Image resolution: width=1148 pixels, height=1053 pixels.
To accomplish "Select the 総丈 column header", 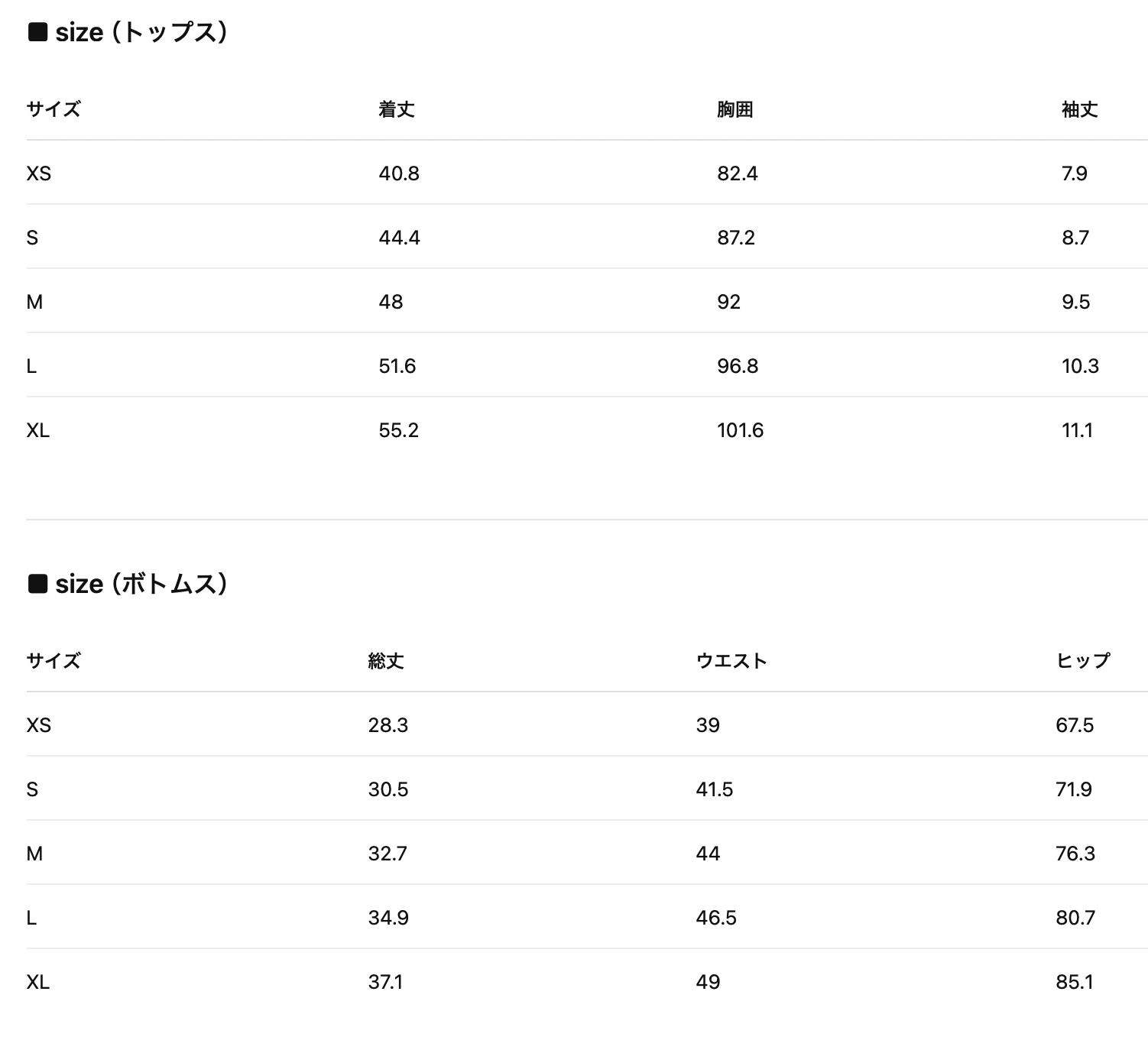I will tap(386, 661).
